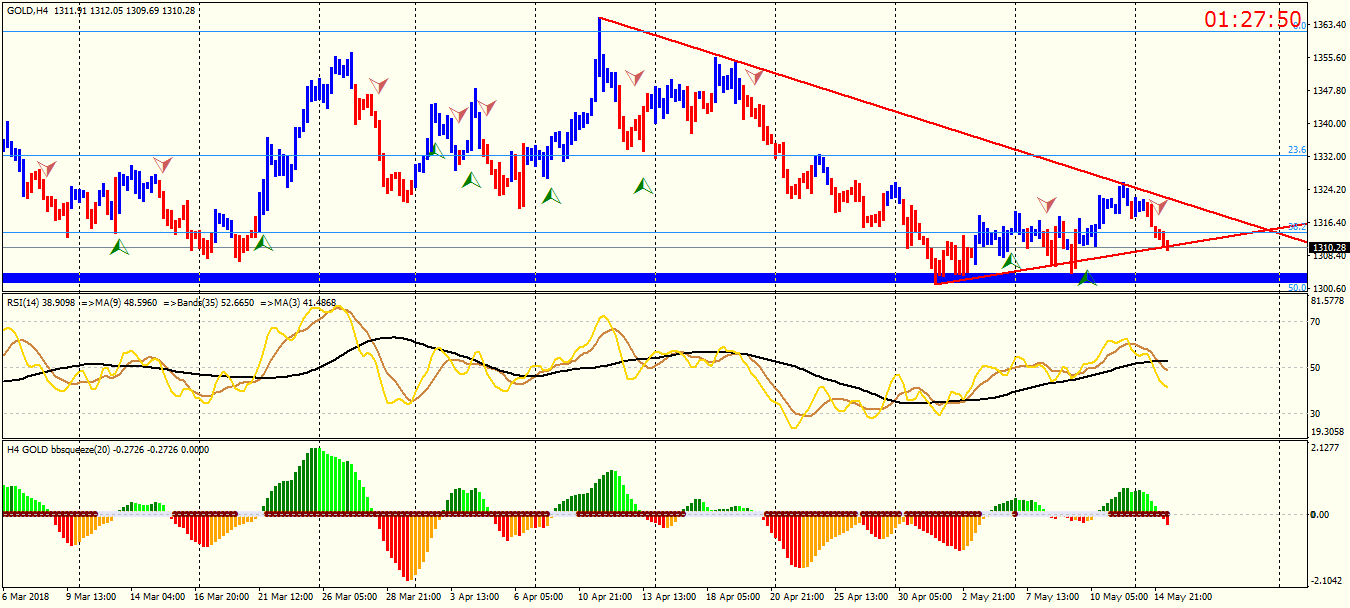Viewport: 1350px width, 608px height.
Task: Click the 25 Apr 13:00 time label
Action: point(863,597)
